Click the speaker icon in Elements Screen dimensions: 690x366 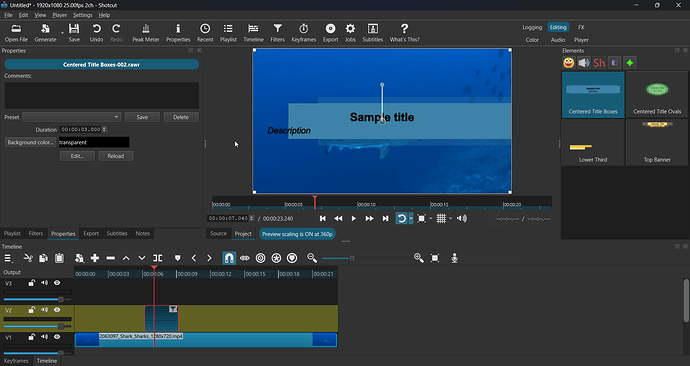click(584, 63)
